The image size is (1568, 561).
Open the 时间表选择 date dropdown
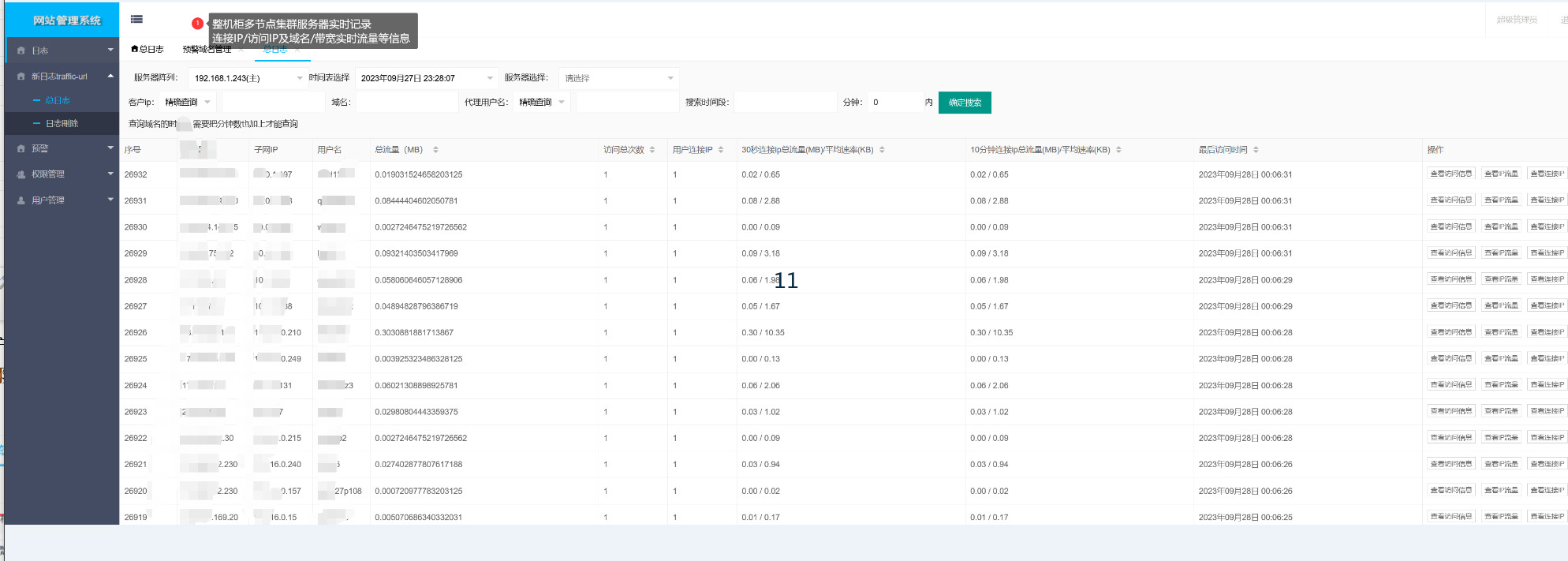tap(426, 78)
